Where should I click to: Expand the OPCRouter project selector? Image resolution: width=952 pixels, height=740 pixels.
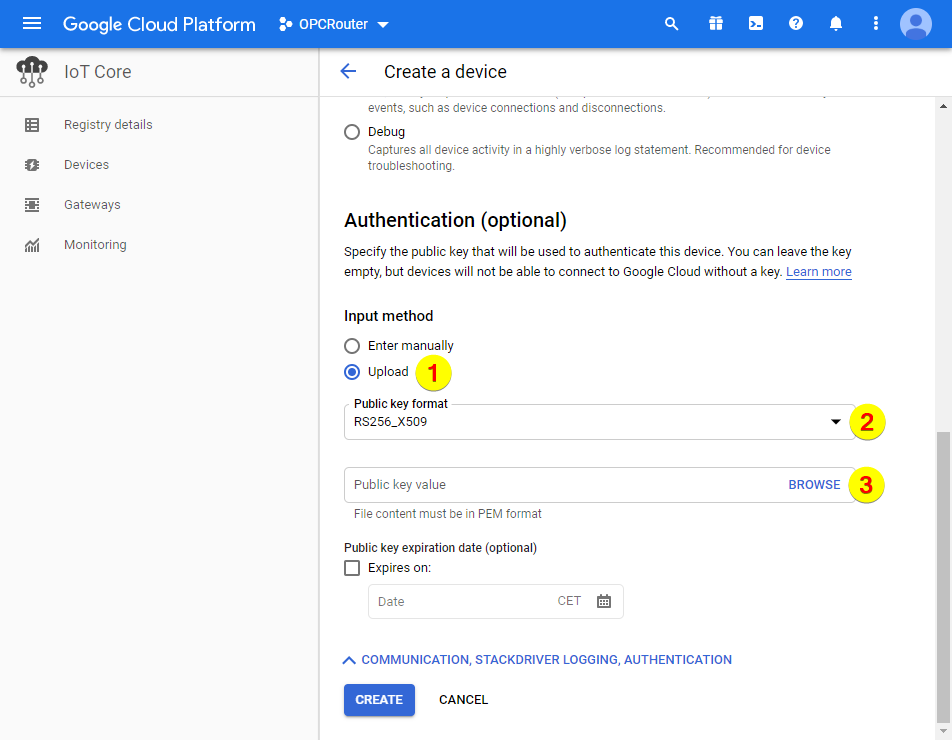coord(334,24)
